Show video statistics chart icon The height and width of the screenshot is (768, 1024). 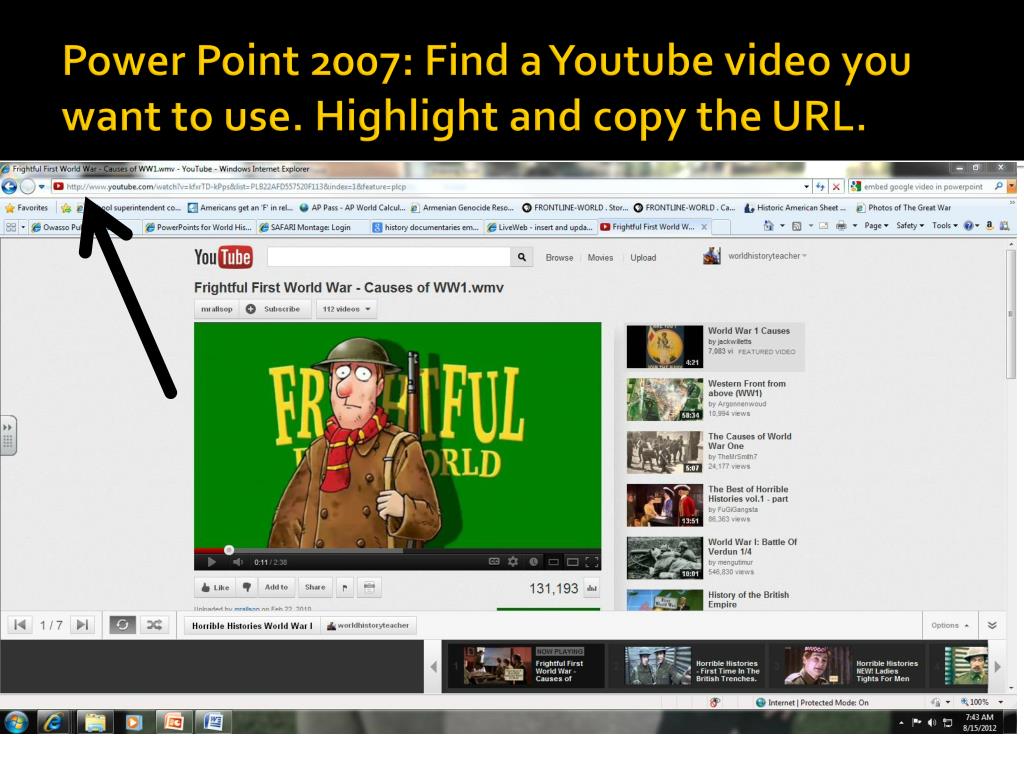click(x=592, y=588)
